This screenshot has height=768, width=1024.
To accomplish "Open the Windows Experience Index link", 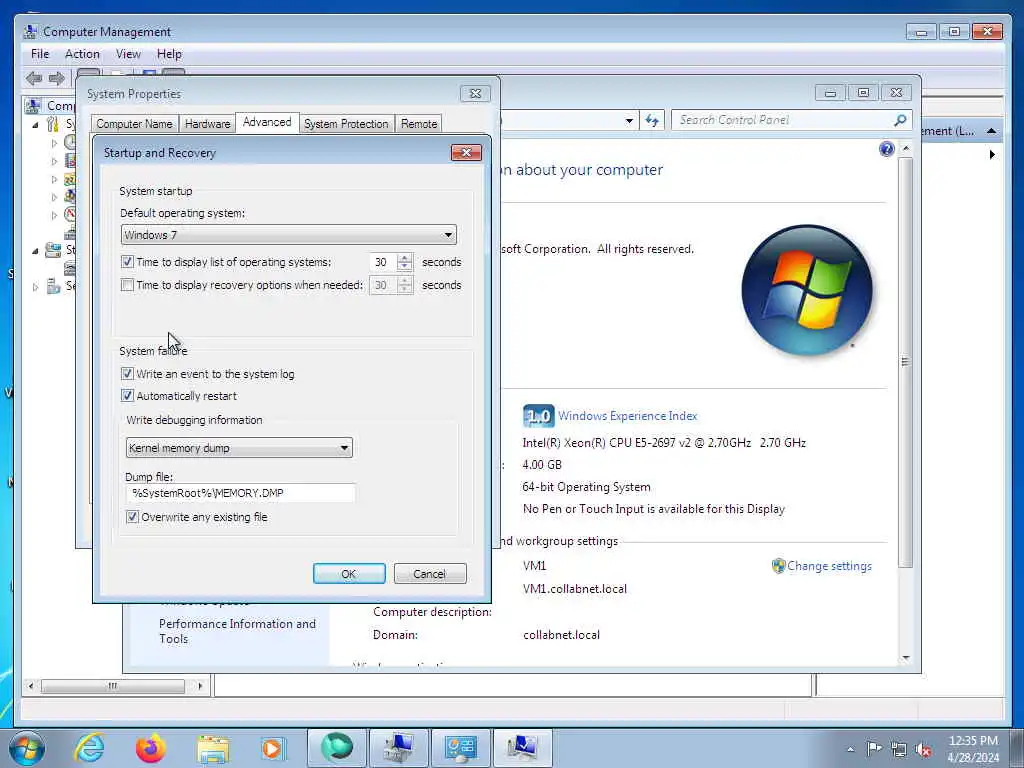I will point(628,416).
